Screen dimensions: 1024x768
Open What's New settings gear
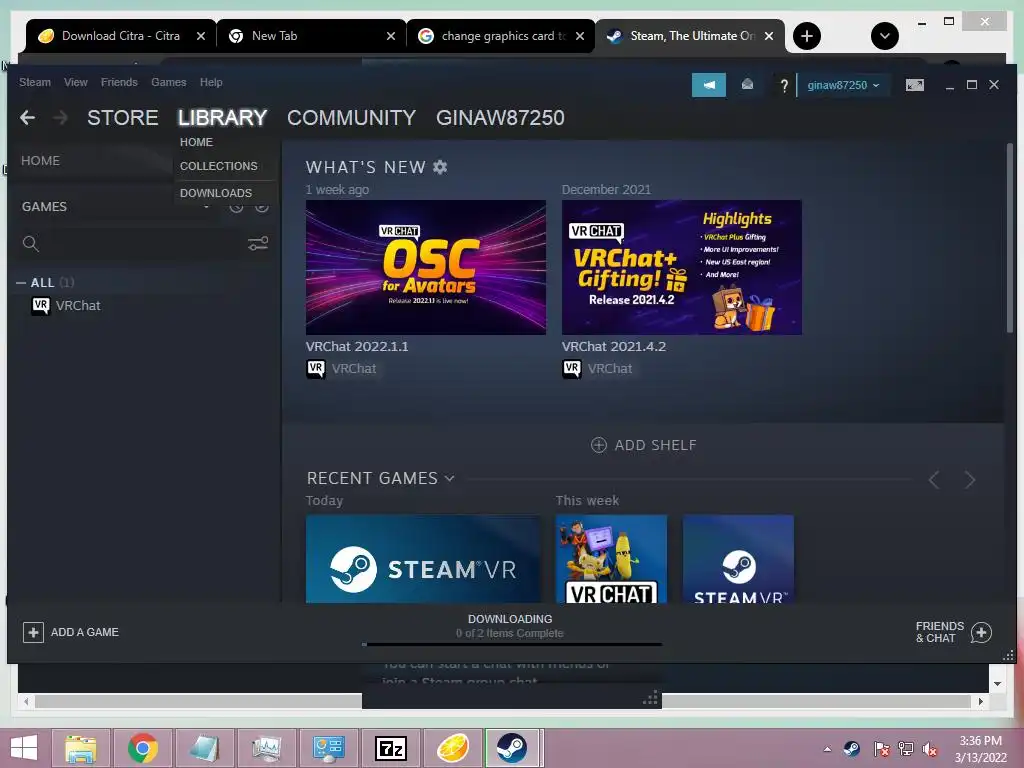coord(440,167)
